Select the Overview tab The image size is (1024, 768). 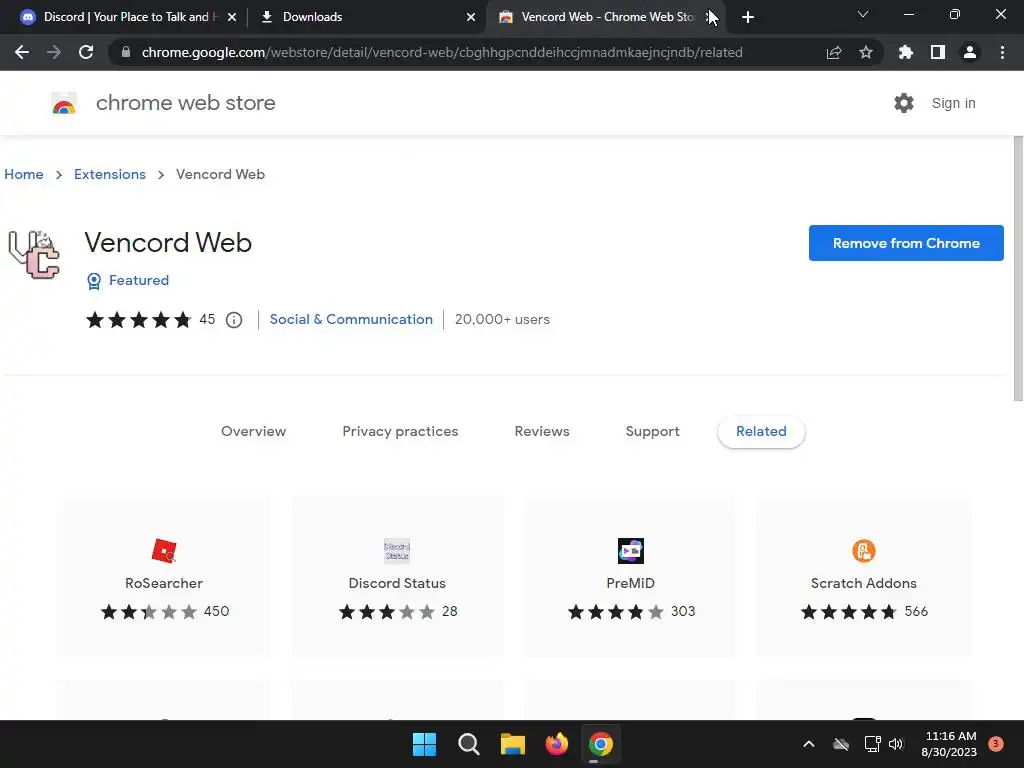coord(253,431)
